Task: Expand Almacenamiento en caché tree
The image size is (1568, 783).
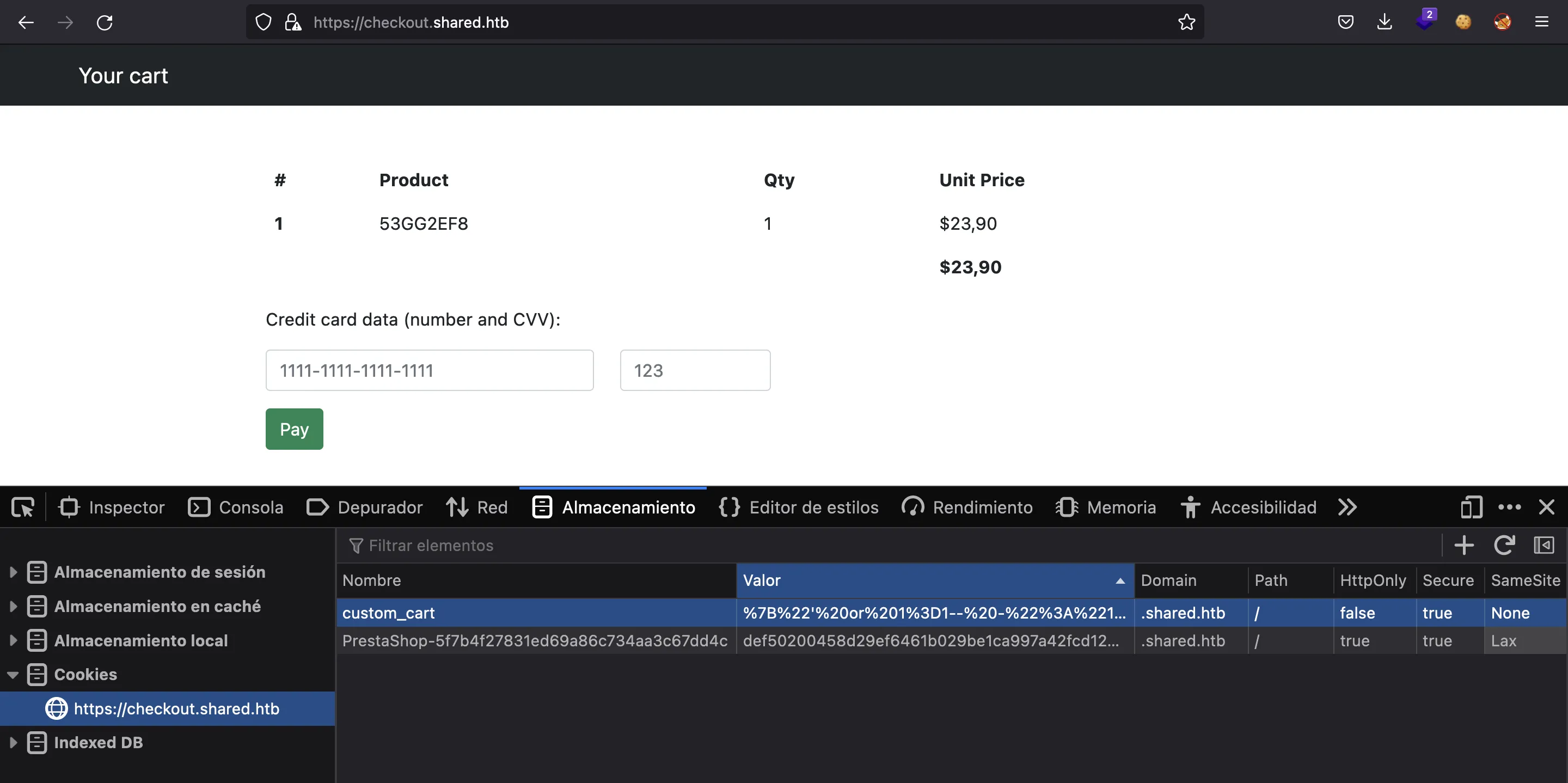Action: (x=13, y=606)
